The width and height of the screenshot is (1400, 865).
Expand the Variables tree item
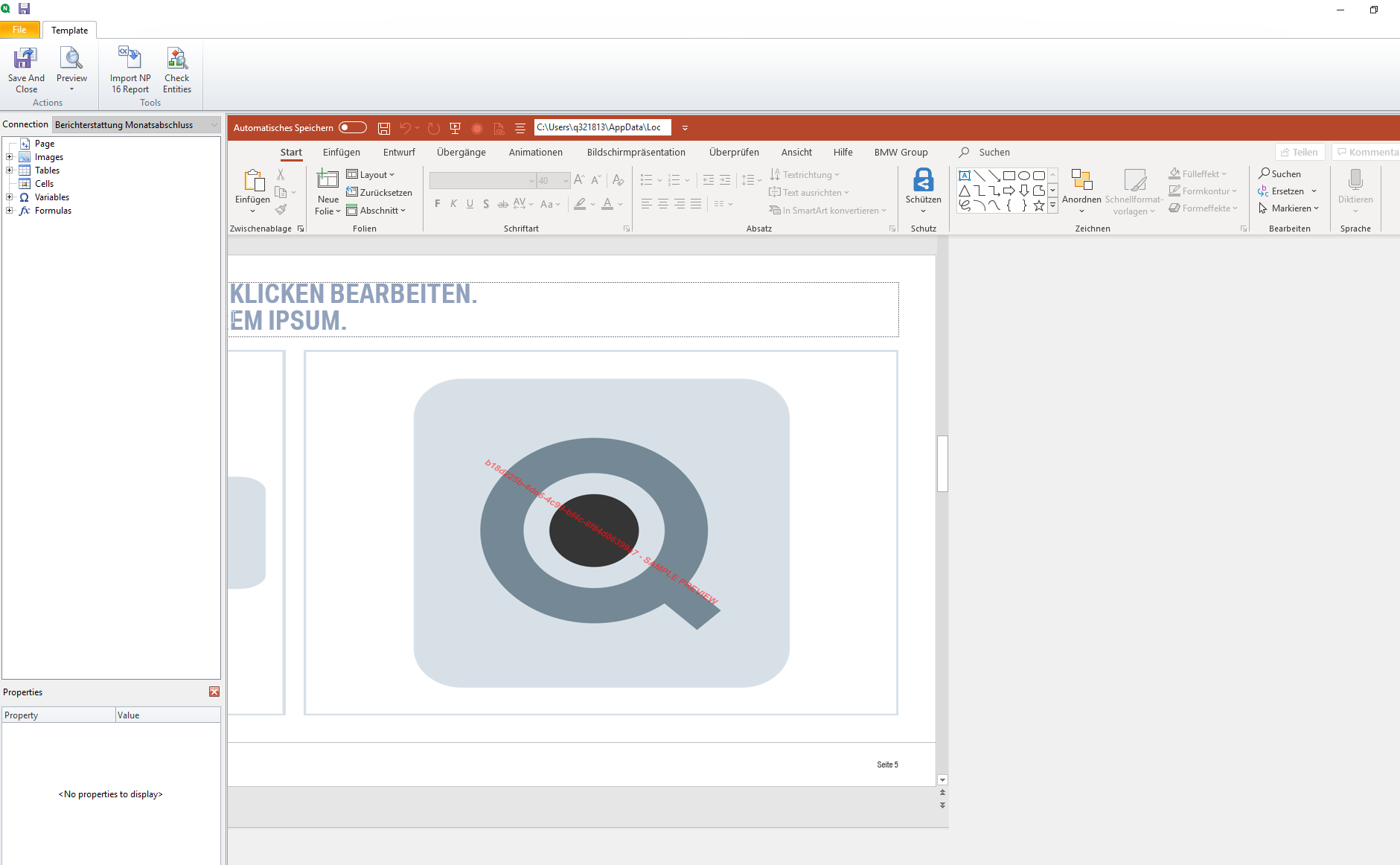pos(8,197)
